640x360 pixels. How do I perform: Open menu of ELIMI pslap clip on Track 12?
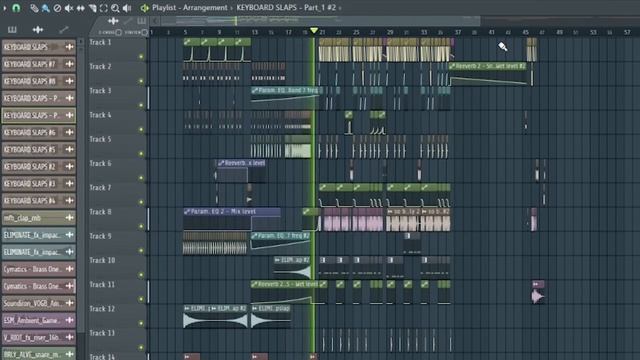[x=255, y=308]
